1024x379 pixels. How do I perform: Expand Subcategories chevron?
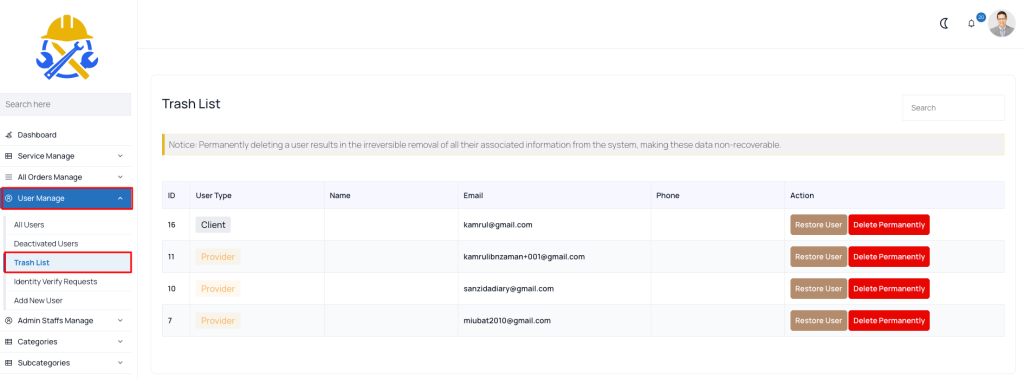coord(120,363)
